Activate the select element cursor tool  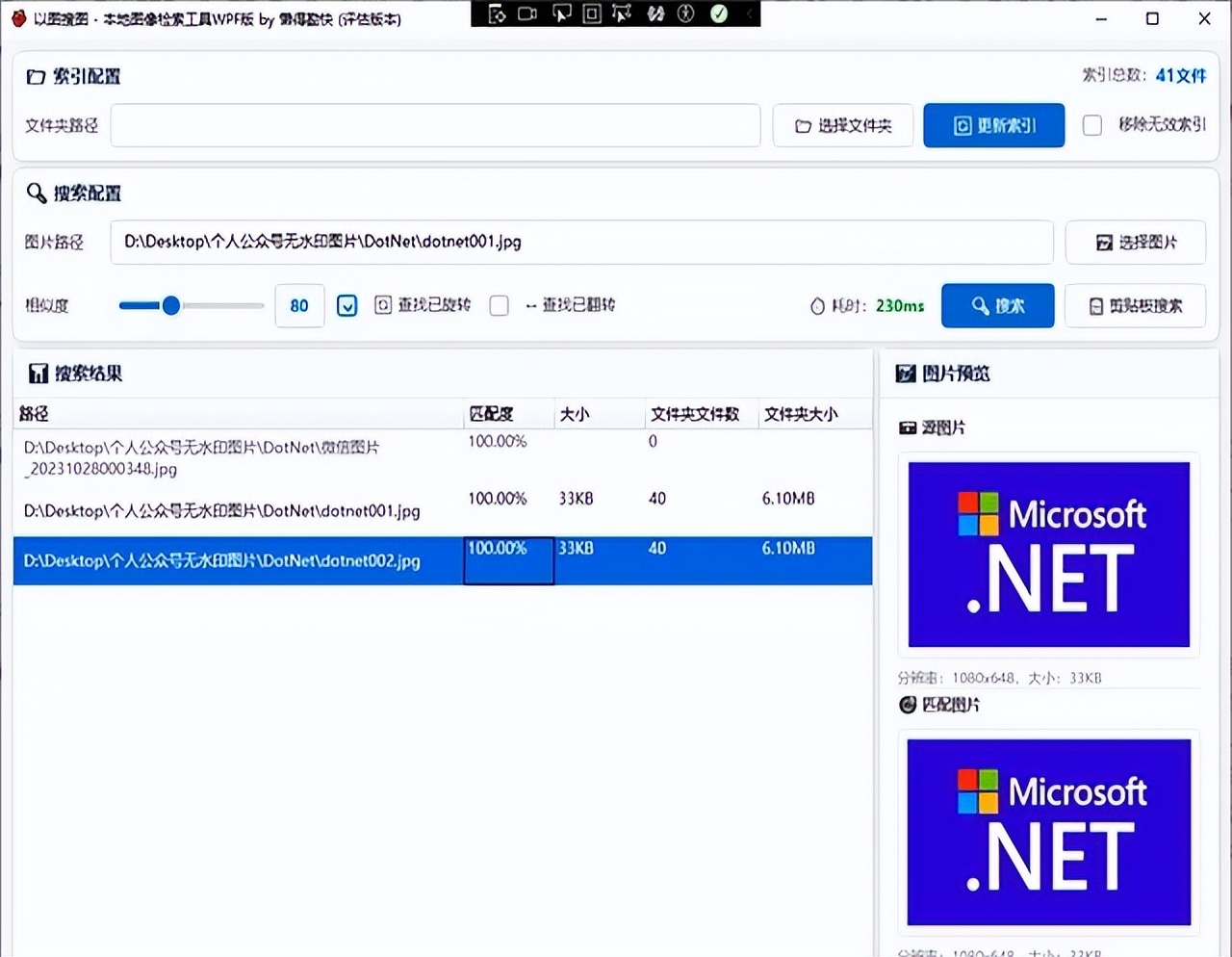pyautogui.click(x=561, y=13)
